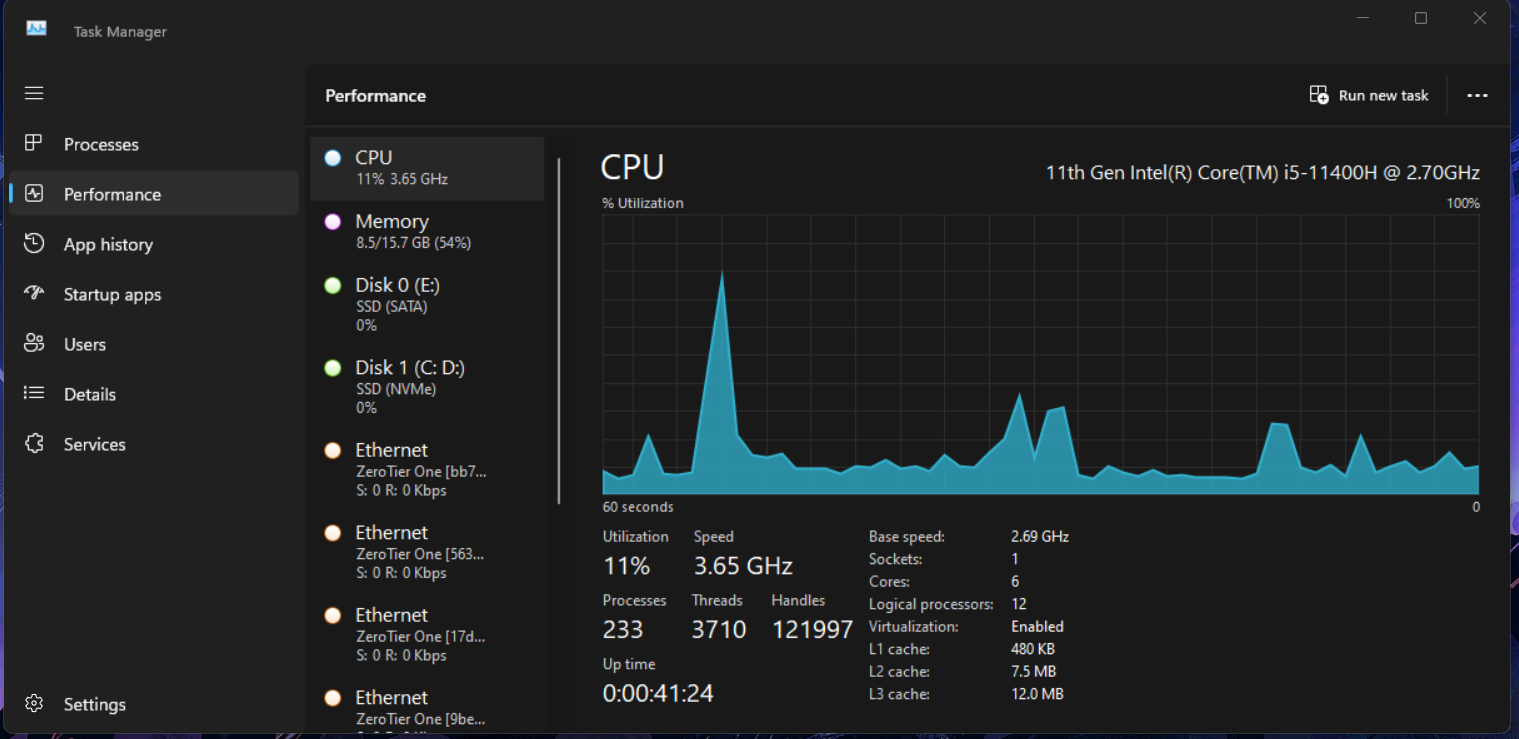Open Startup apps gauge icon
The image size is (1519, 739).
coord(34,293)
